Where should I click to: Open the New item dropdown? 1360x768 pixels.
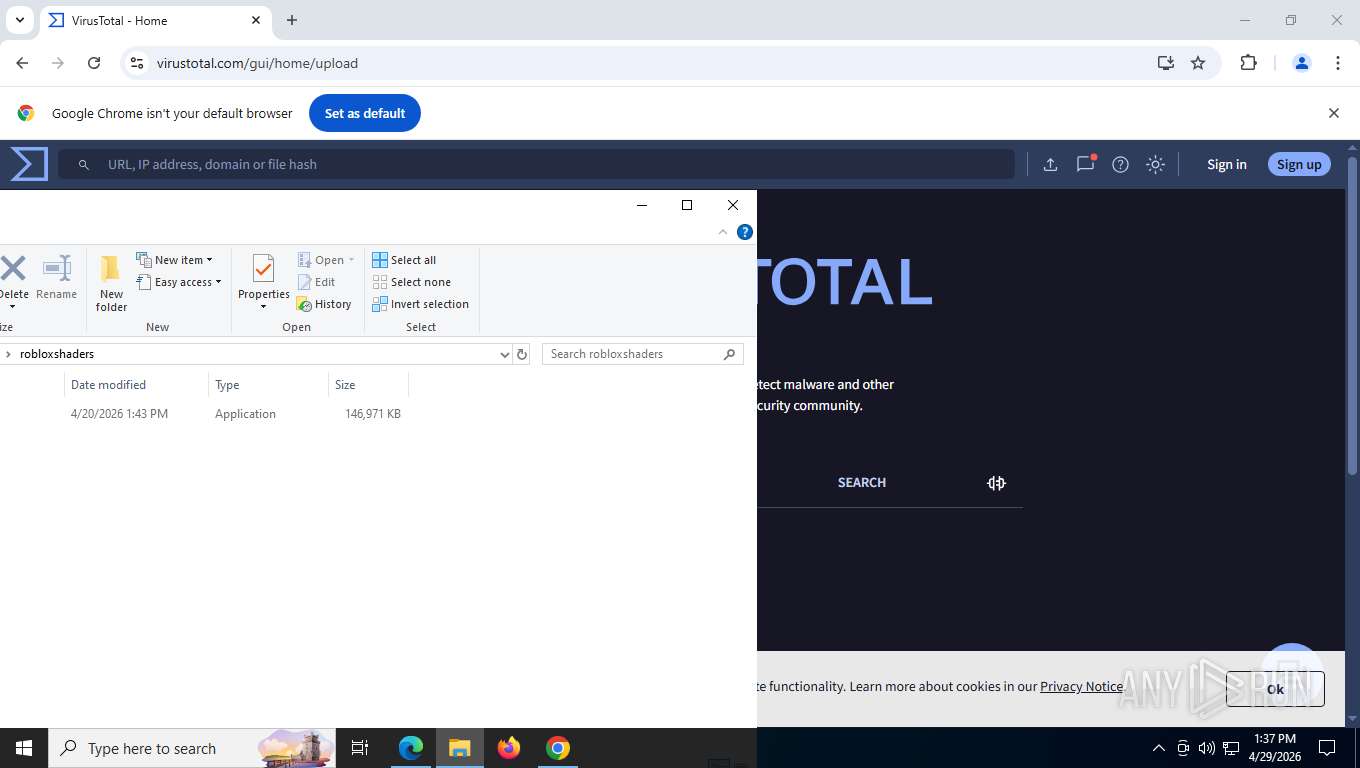174,260
